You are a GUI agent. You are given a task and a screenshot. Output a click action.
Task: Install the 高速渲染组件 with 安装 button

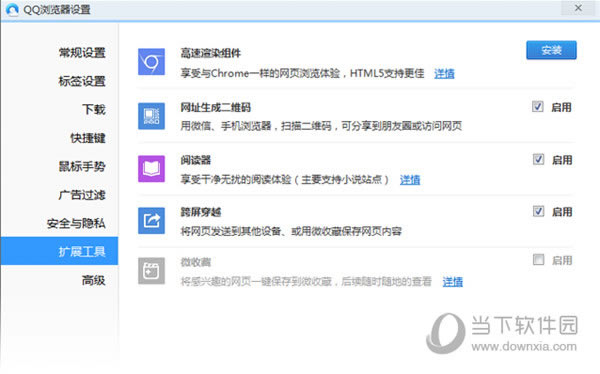coord(551,50)
